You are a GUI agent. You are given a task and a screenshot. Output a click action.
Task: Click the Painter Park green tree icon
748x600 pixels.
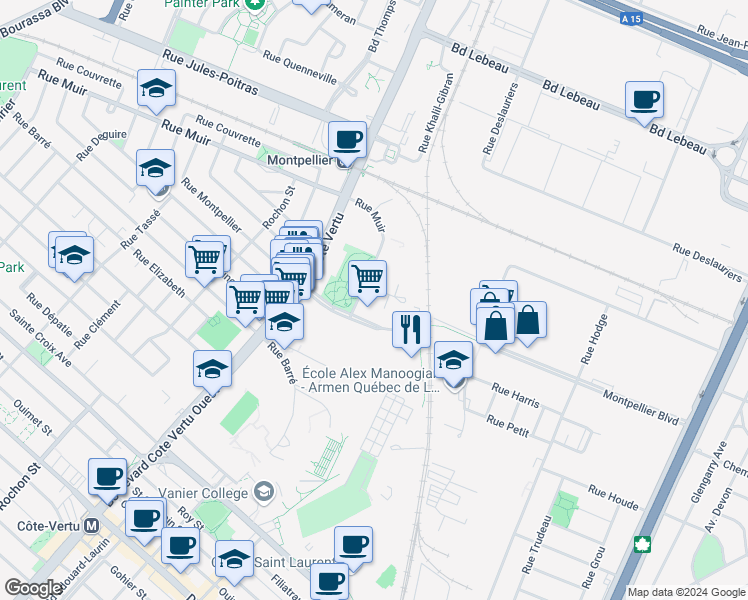click(256, 5)
